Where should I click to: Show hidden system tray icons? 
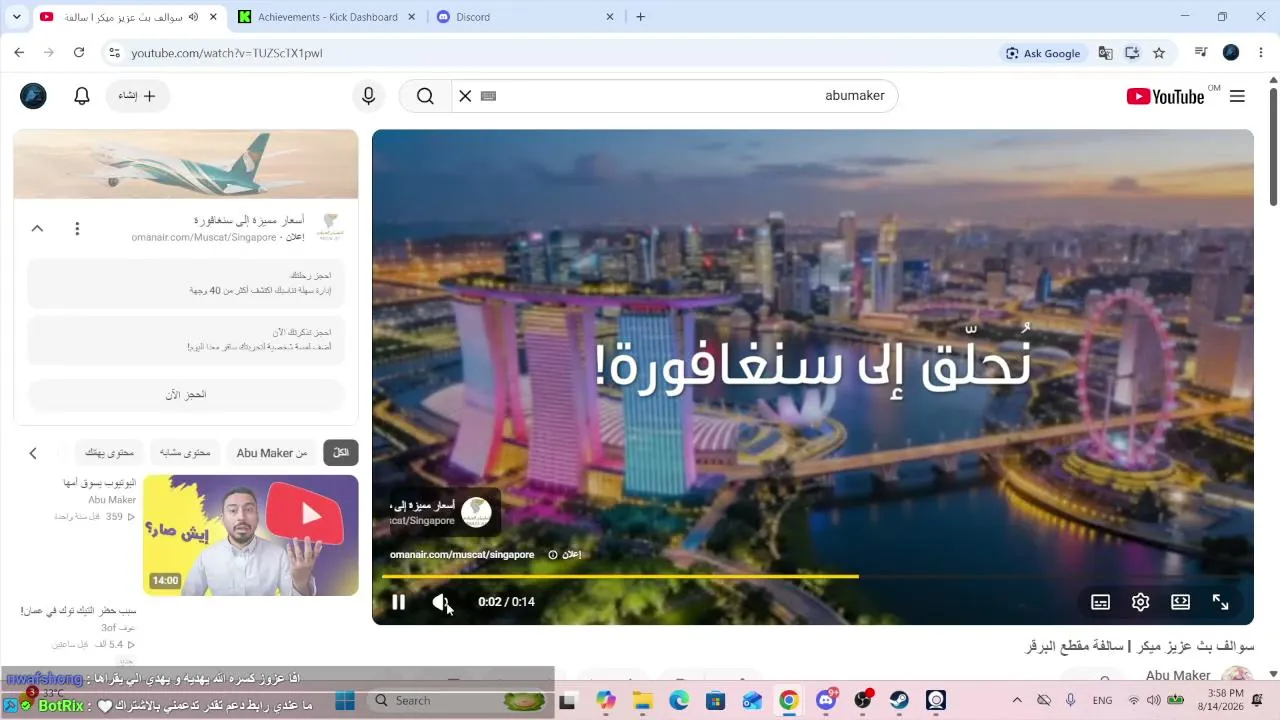(x=1017, y=701)
